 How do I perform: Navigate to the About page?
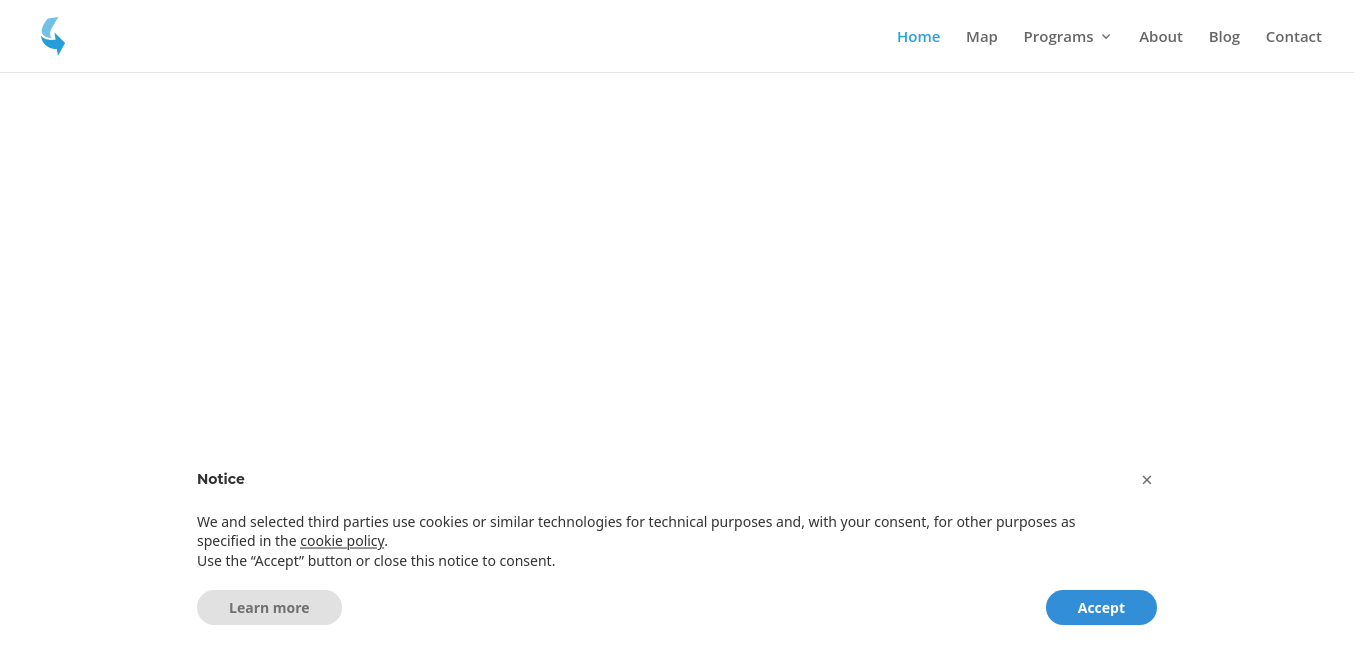tap(1160, 37)
